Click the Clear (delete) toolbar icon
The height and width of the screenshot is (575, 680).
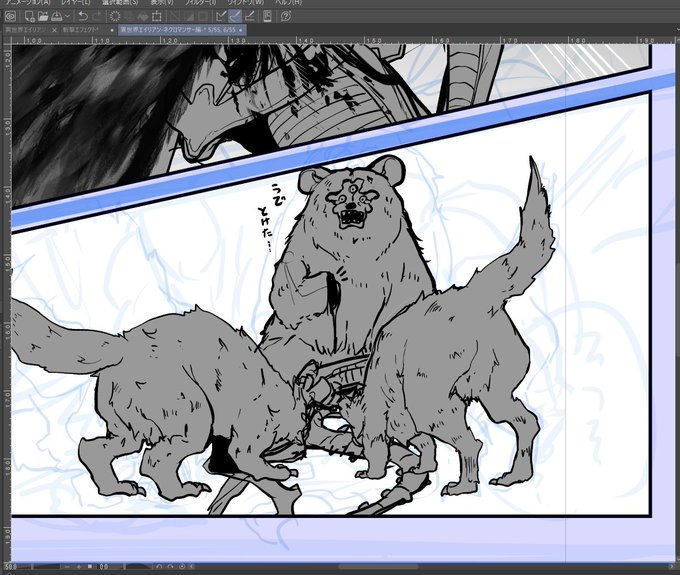coord(115,16)
